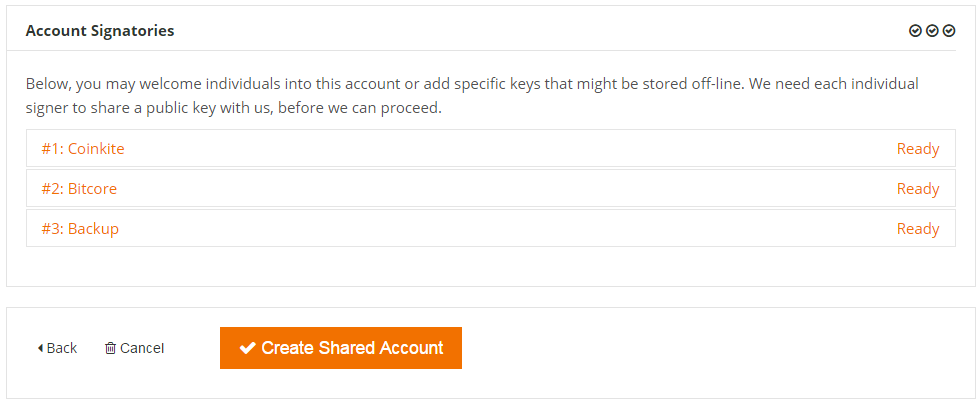Open the #2: Bitcore signatory

tap(79, 188)
